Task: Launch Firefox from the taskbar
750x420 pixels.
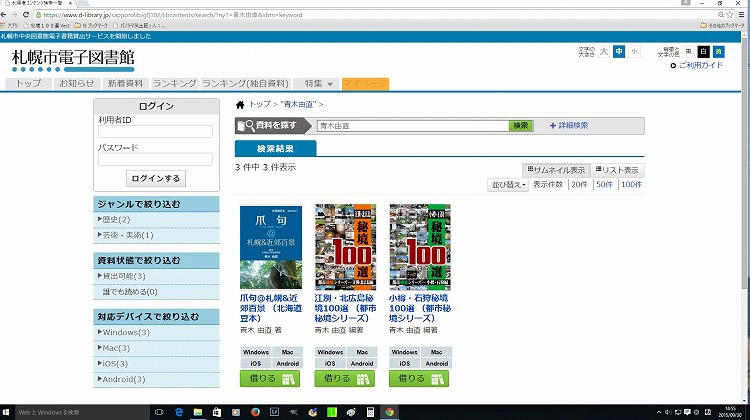Action: [x=255, y=412]
